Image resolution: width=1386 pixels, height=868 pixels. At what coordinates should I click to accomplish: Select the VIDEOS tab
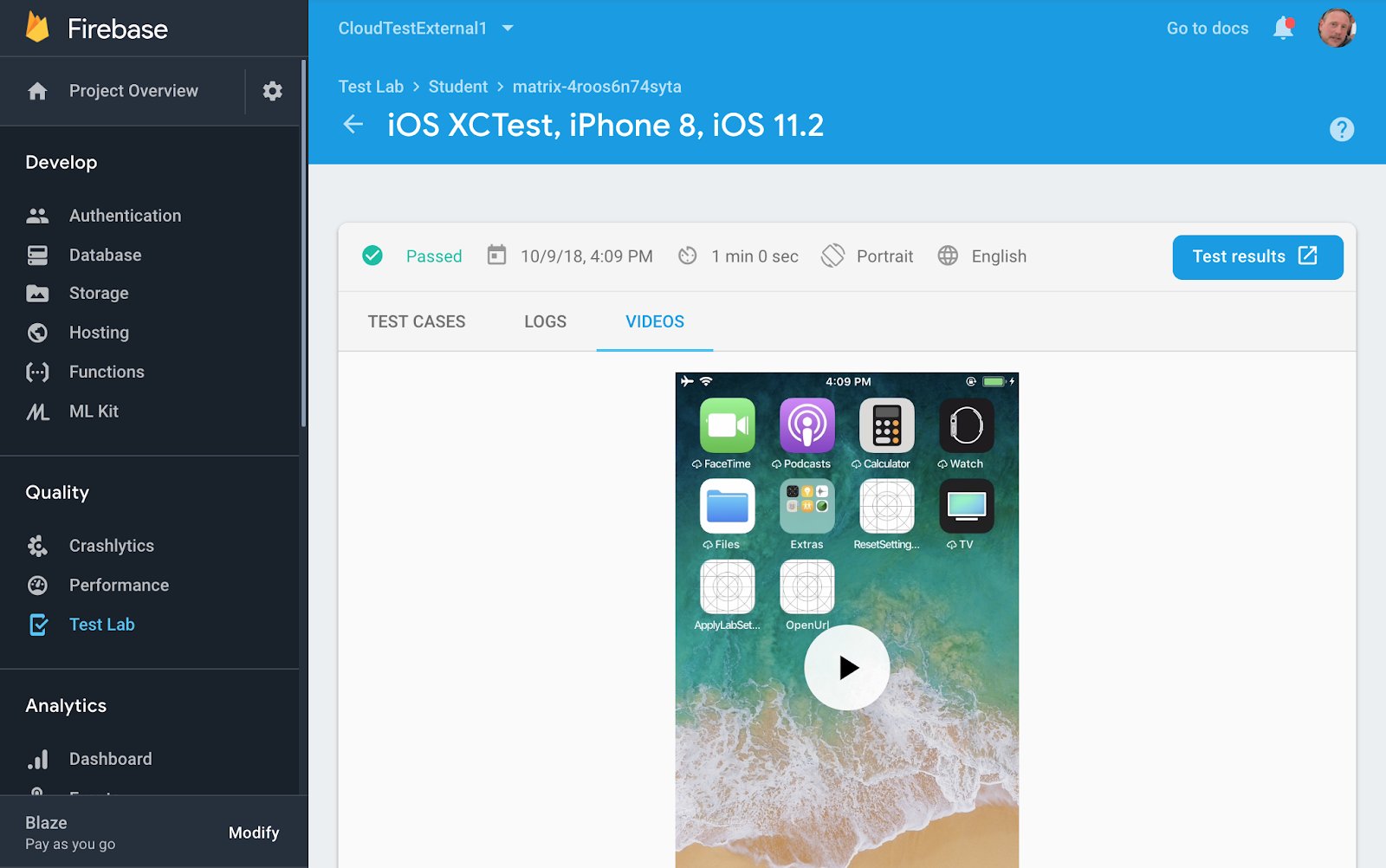(655, 321)
